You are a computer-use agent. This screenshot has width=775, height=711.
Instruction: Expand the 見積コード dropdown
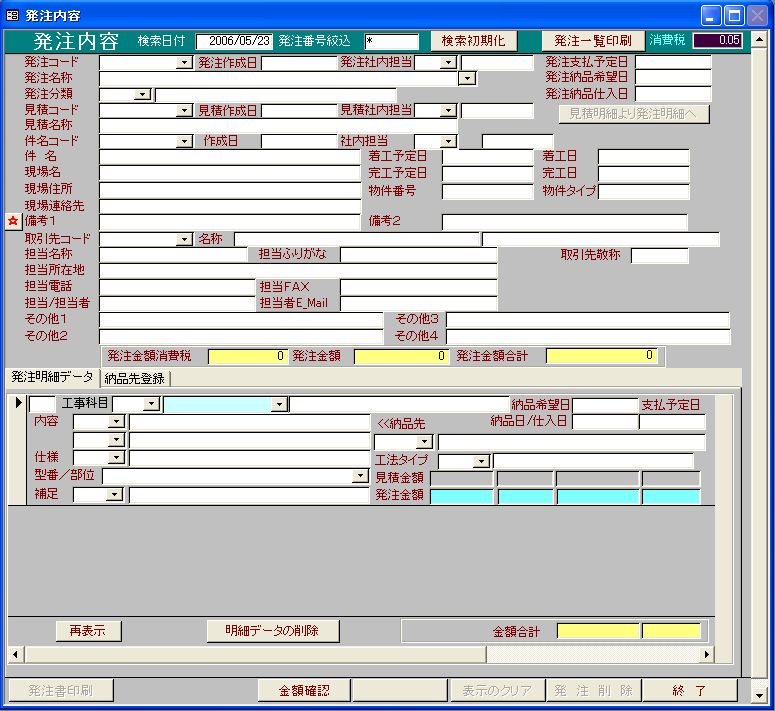point(184,110)
